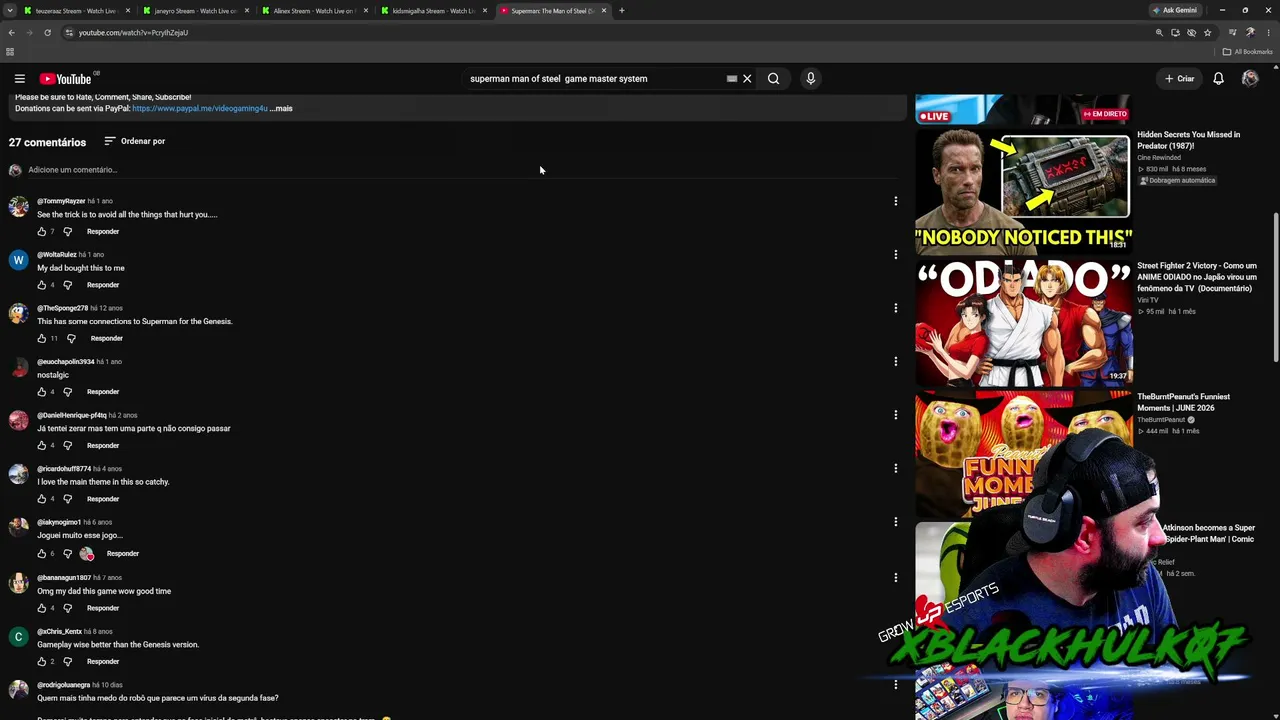The image size is (1280, 720).
Task: Open the YouTube guide hamburger menu
Action: (19, 79)
